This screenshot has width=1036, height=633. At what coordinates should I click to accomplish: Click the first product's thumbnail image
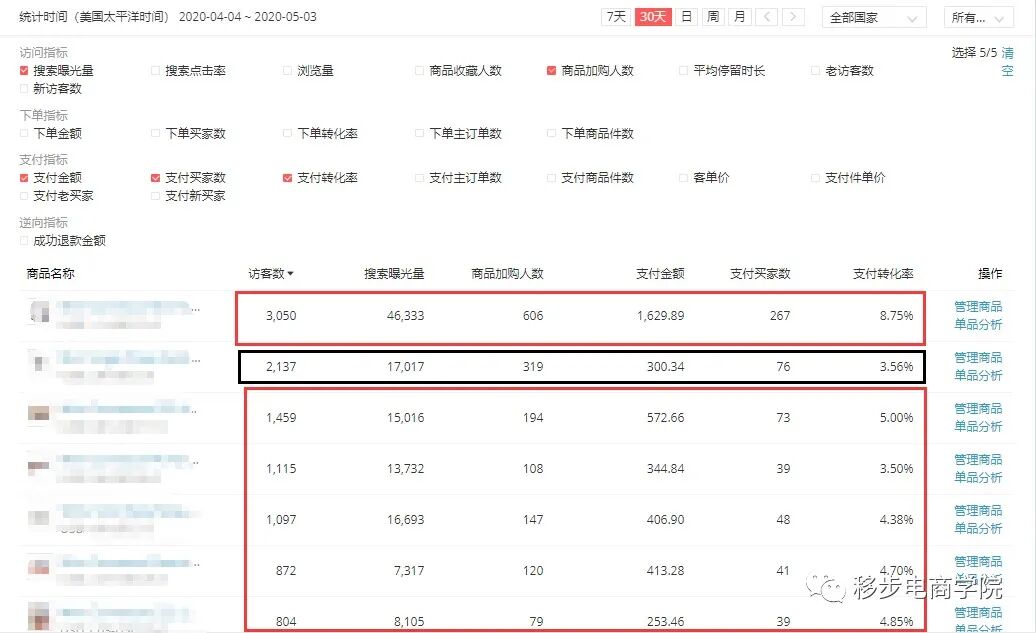point(37,312)
